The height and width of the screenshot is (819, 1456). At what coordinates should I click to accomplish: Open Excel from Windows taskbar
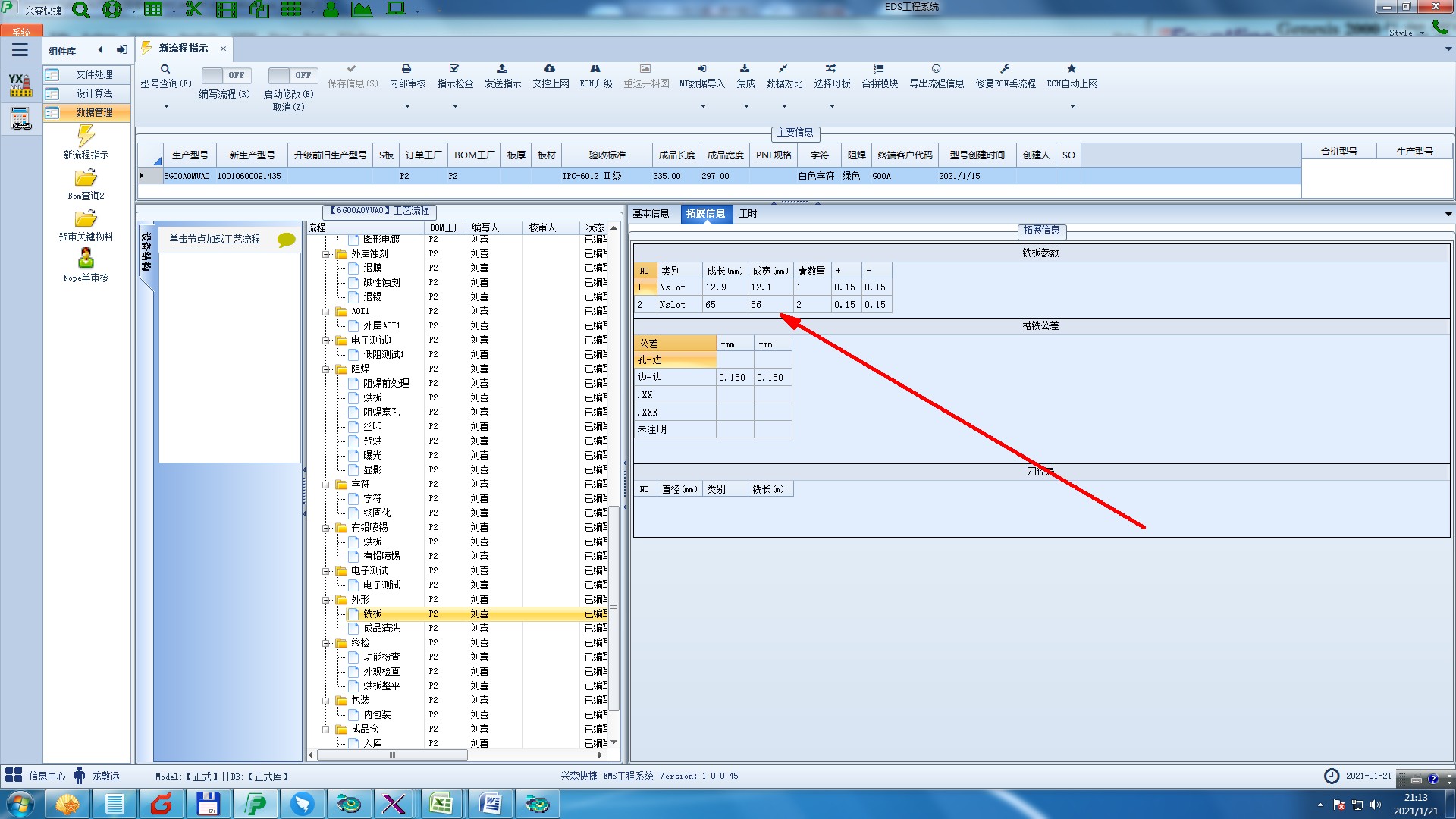coord(441,804)
